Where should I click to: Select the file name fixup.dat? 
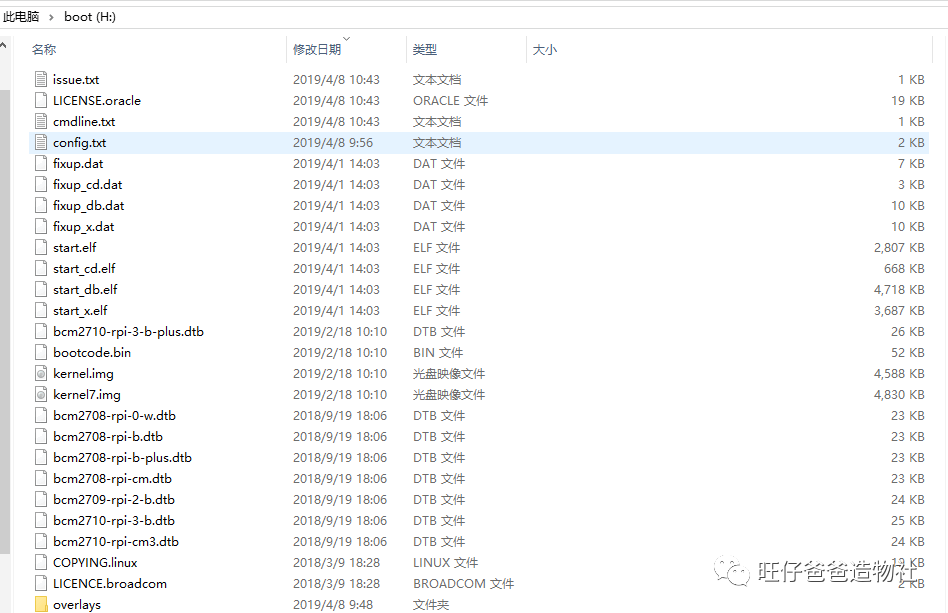click(78, 163)
